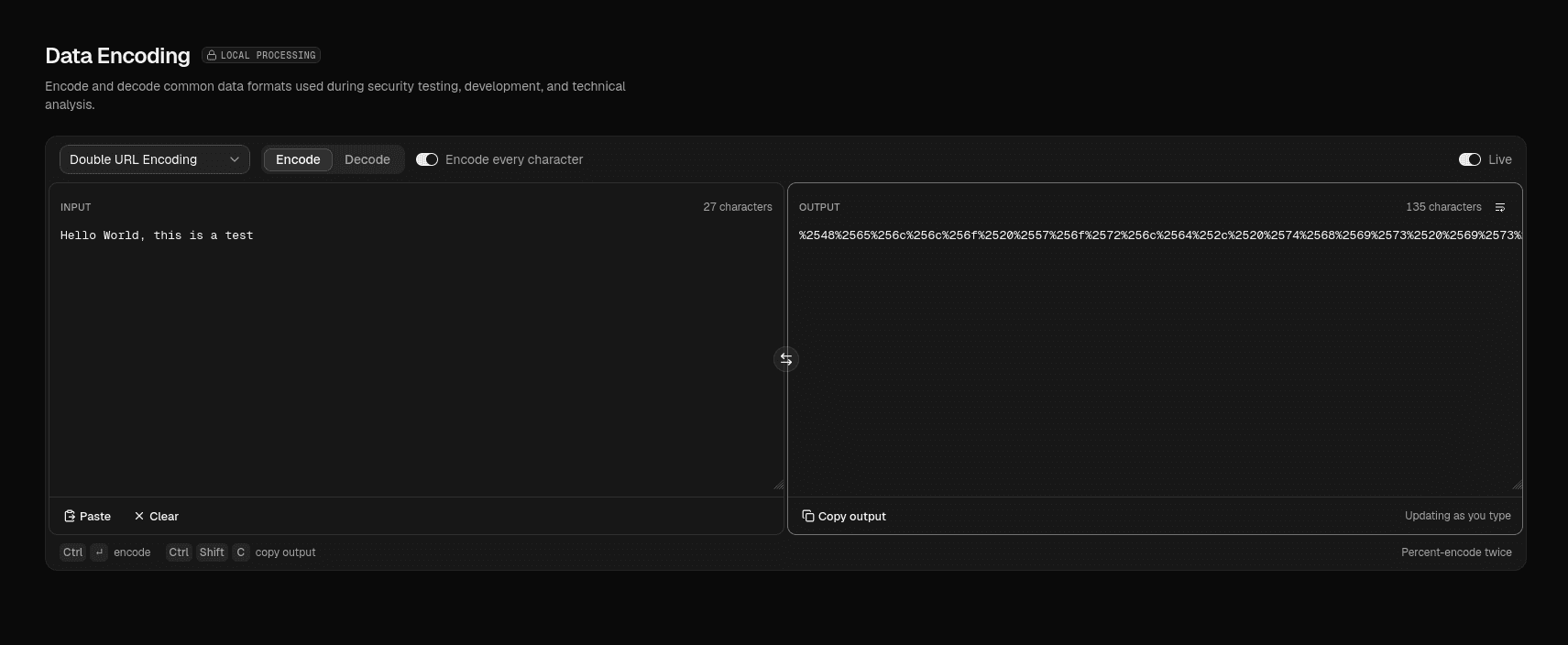Viewport: 1568px width, 645px height.
Task: Click the Updating as you type status
Action: pyautogui.click(x=1458, y=516)
